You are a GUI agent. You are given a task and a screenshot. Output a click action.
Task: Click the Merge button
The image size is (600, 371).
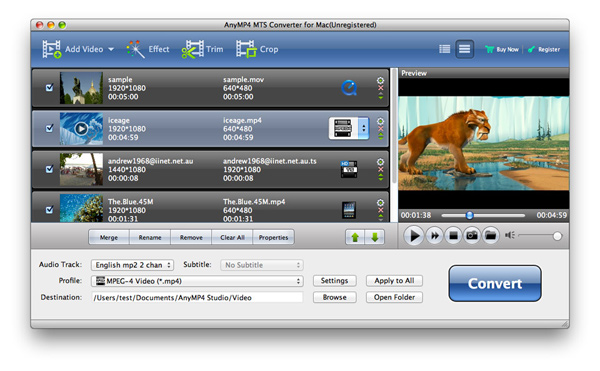[109, 237]
